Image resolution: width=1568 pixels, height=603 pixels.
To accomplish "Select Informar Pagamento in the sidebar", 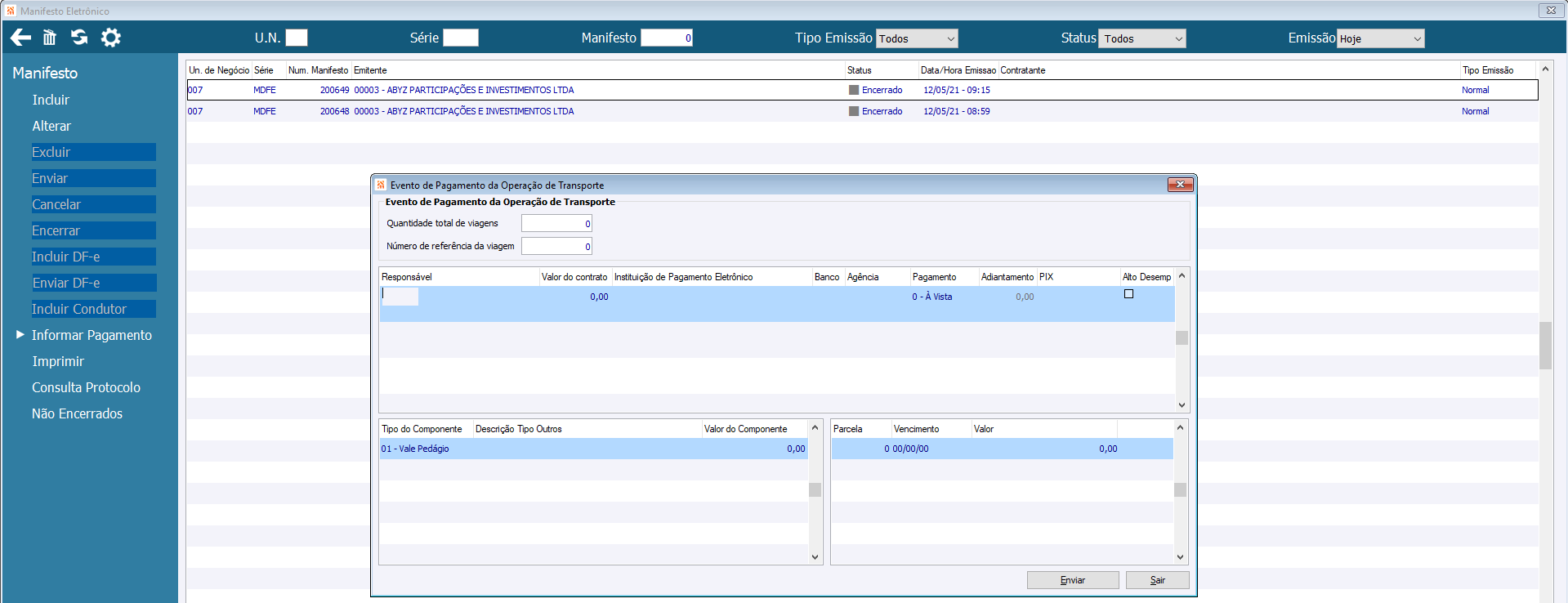I will pyautogui.click(x=92, y=335).
